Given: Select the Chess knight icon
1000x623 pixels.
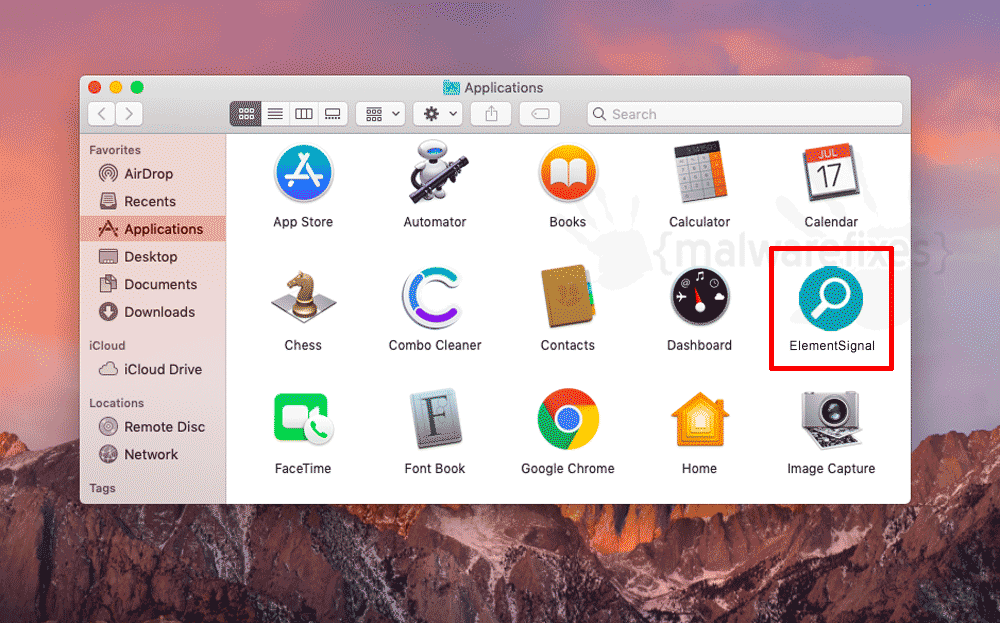Looking at the screenshot, I should [x=303, y=296].
